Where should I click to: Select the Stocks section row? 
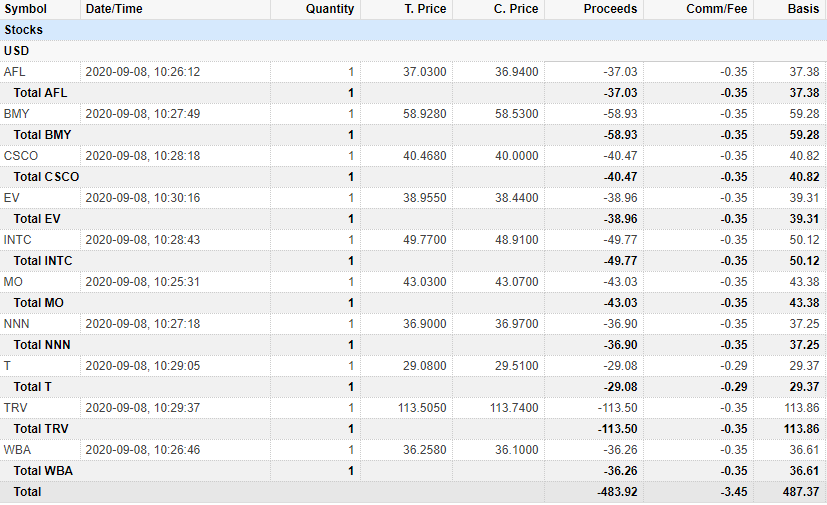(x=414, y=30)
